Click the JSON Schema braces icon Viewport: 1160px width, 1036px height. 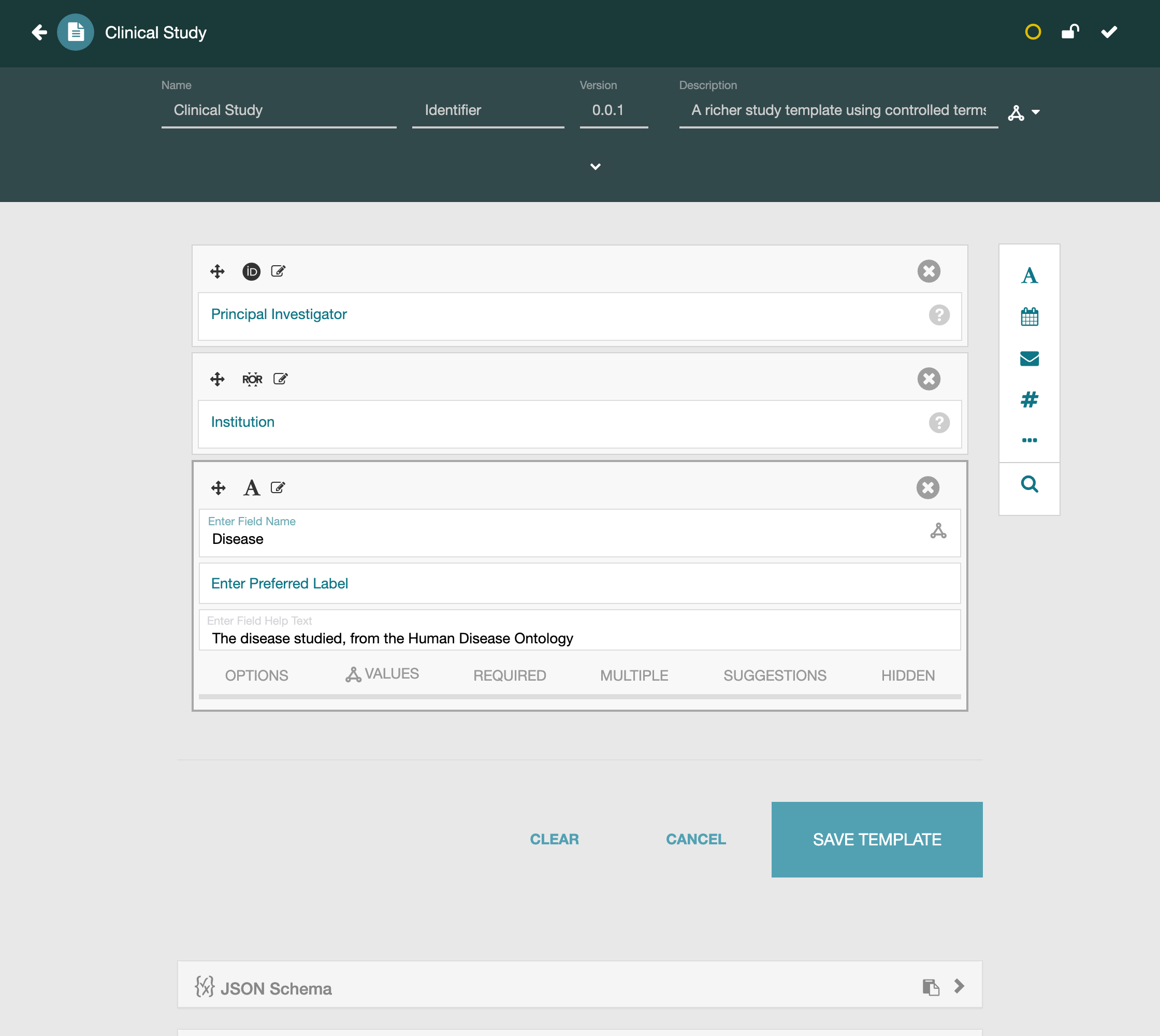tap(205, 987)
